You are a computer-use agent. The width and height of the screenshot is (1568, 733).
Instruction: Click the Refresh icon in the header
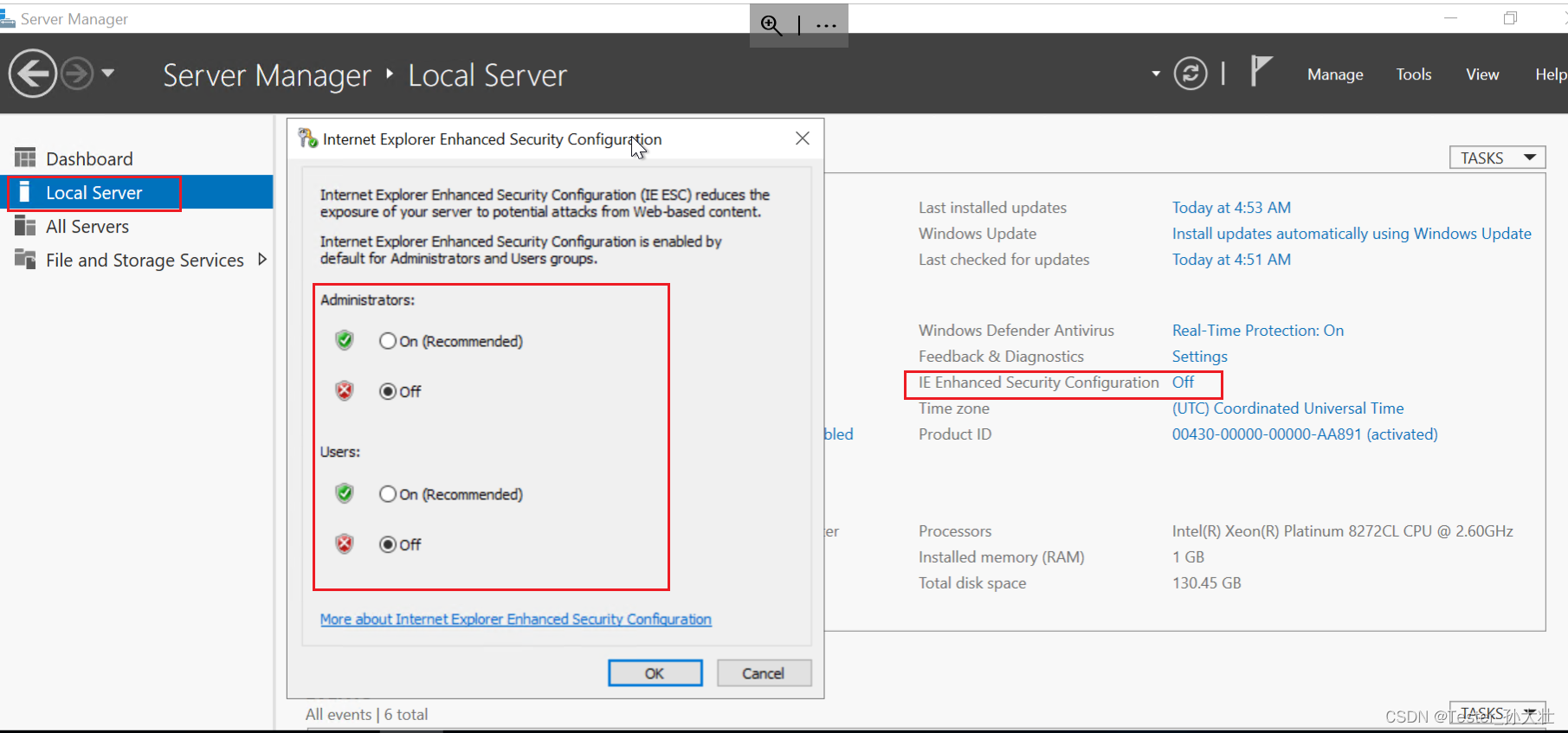point(1191,74)
